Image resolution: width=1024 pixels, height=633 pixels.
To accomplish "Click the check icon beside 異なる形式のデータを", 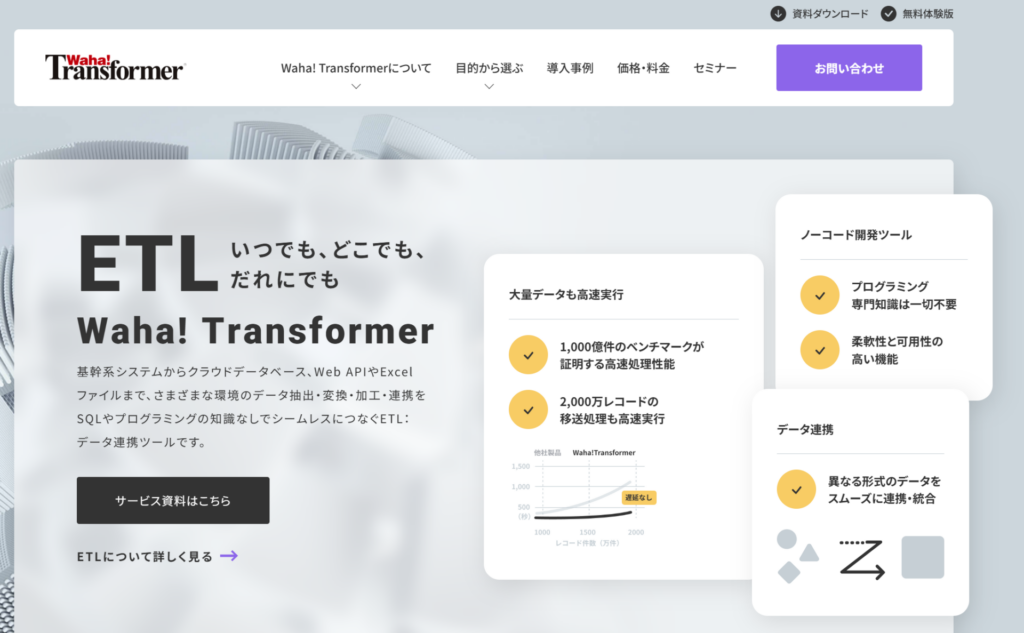I will click(x=796, y=489).
